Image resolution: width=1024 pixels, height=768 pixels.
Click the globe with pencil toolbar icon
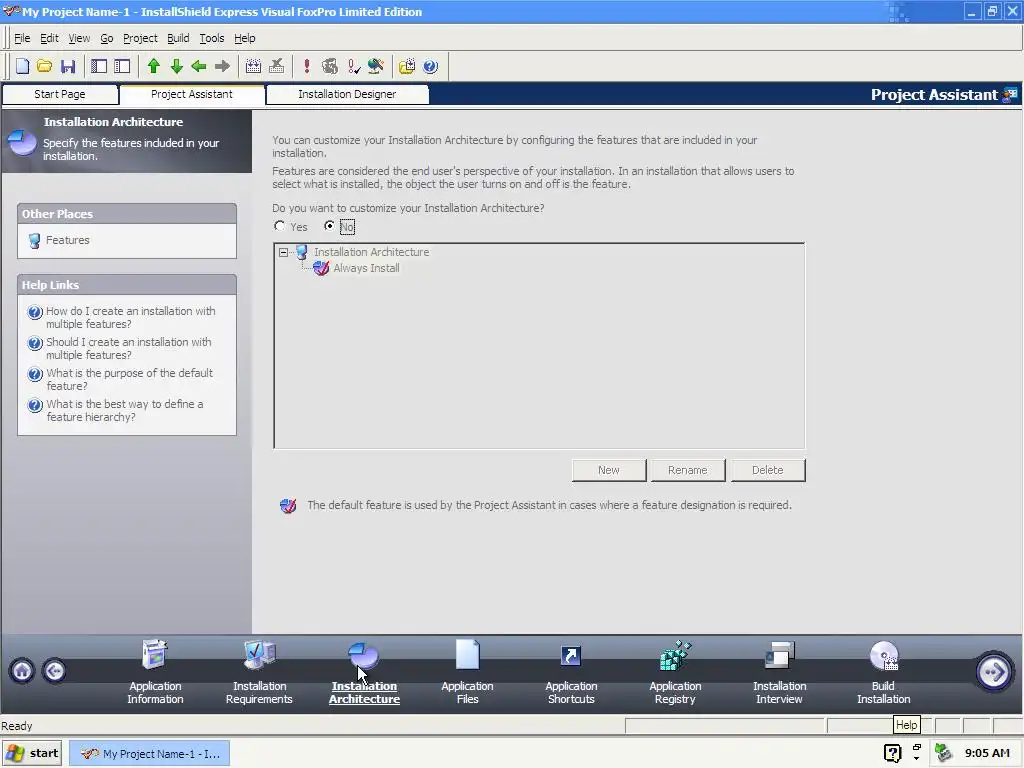(x=376, y=66)
